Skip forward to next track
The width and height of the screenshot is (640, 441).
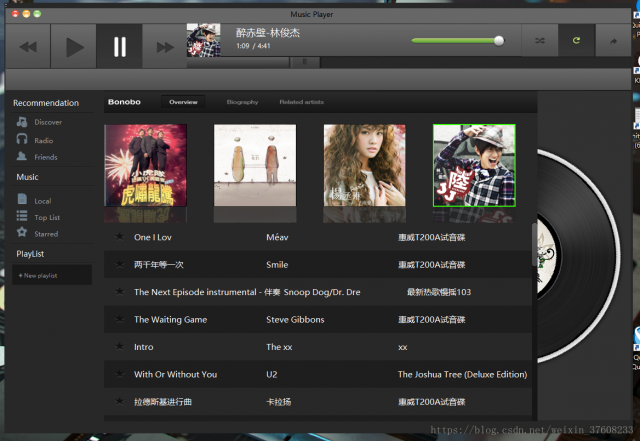point(164,46)
